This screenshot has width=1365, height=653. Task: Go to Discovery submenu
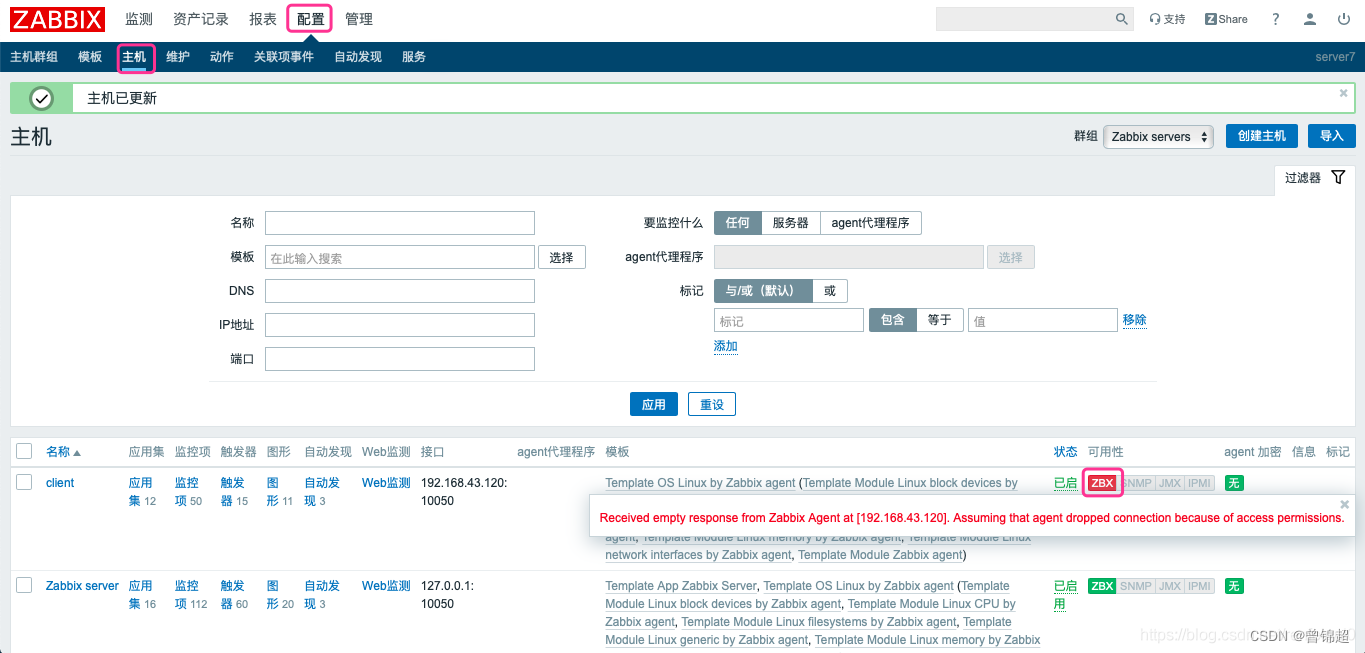[358, 57]
